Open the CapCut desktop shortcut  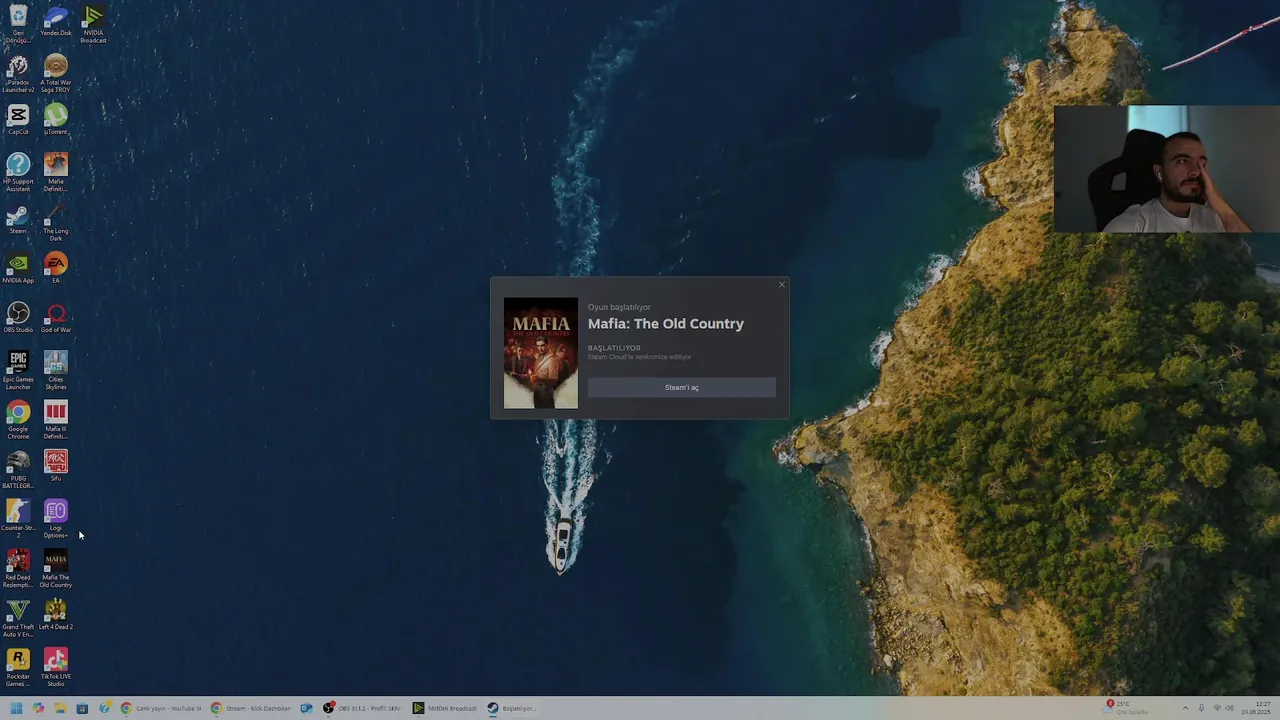(x=18, y=120)
